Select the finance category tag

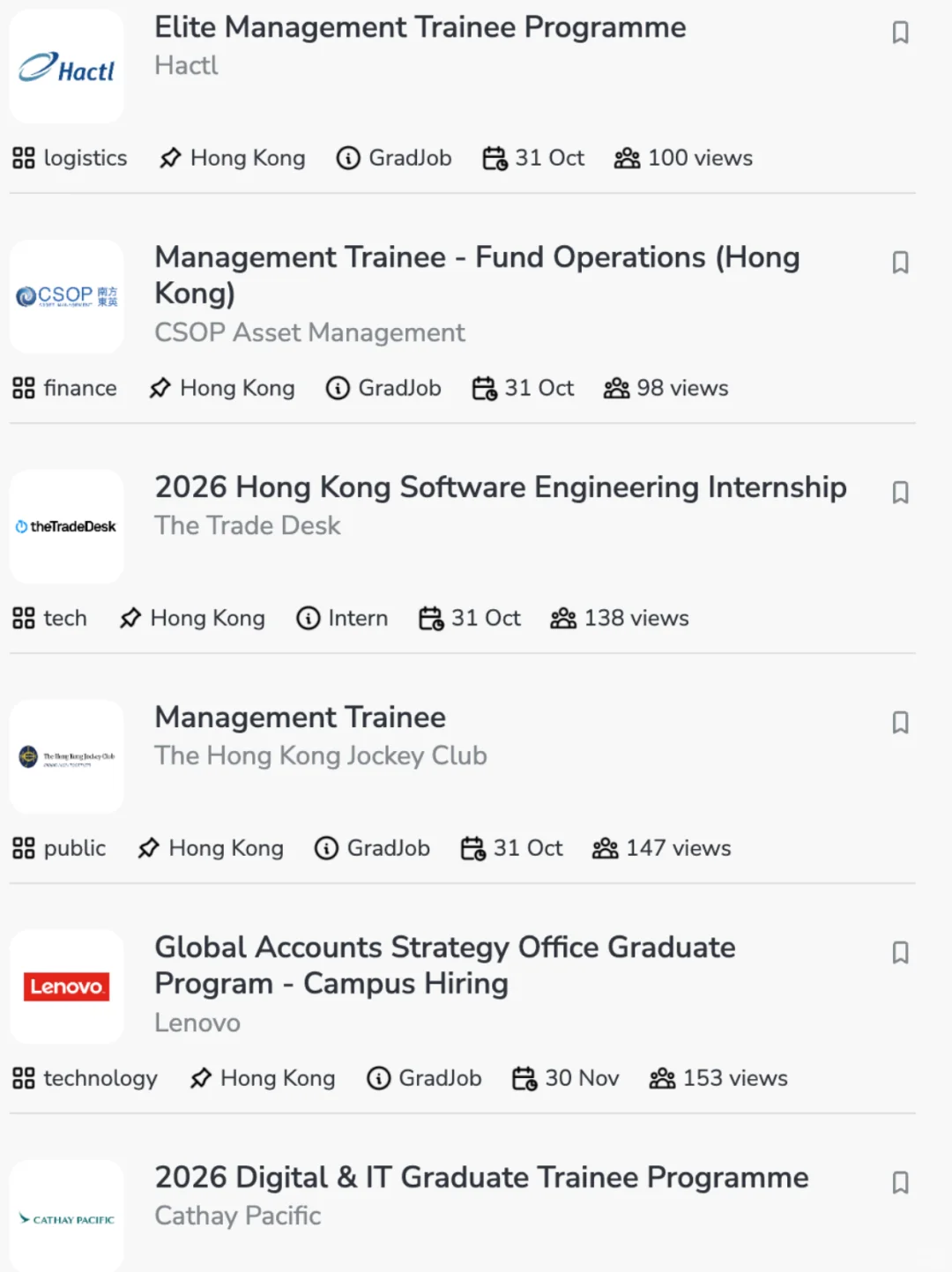64,388
